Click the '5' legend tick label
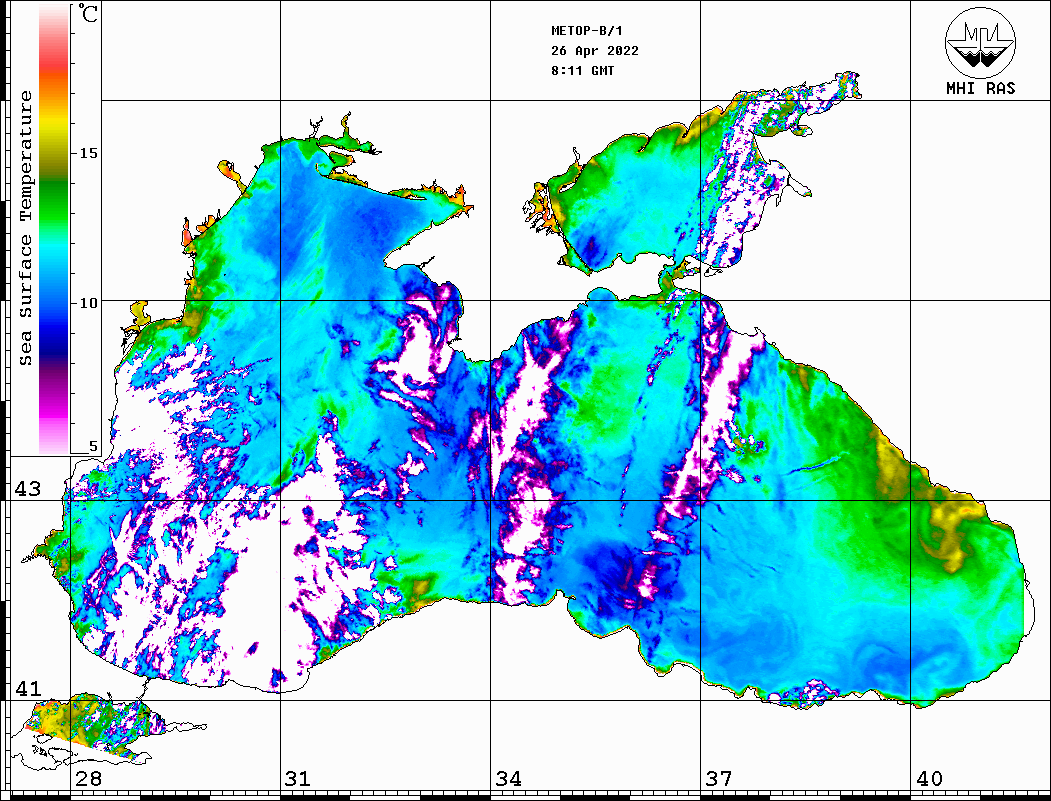The image size is (1051, 801). click(93, 447)
